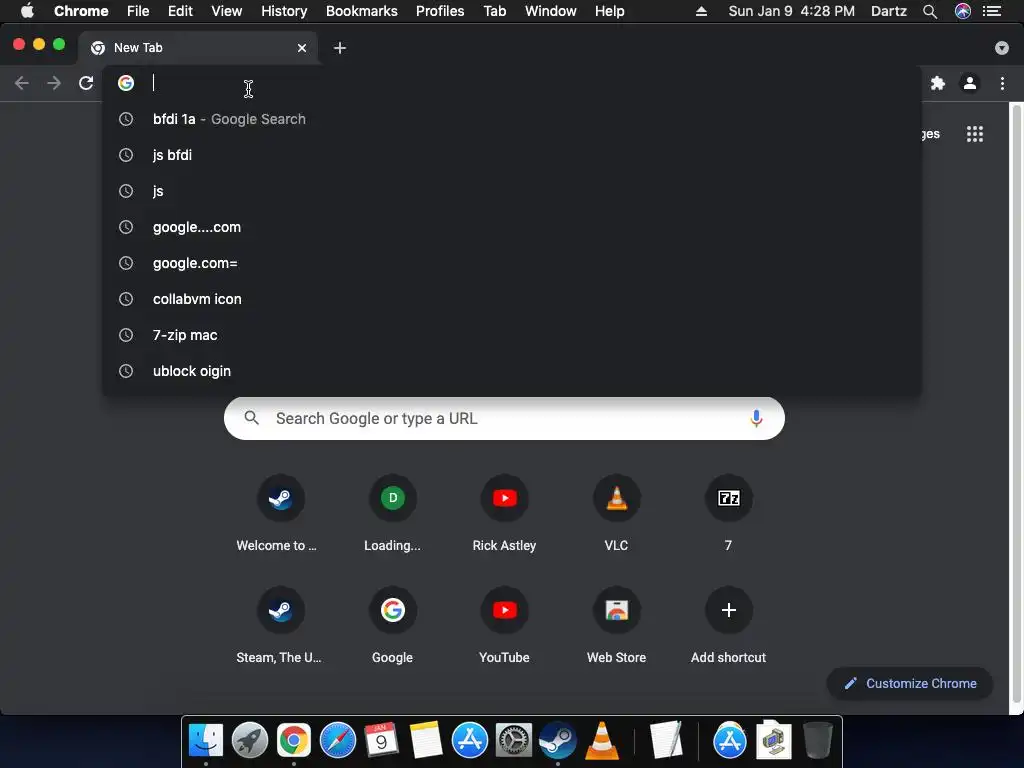The width and height of the screenshot is (1024, 768).
Task: Click the date and time in menu bar
Action: tap(792, 11)
